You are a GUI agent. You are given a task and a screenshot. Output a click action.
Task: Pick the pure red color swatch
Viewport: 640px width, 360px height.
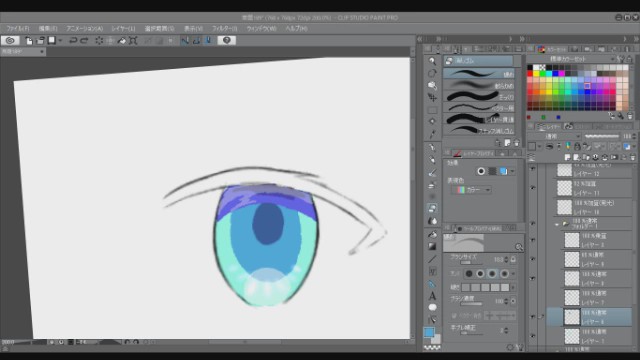tap(530, 74)
